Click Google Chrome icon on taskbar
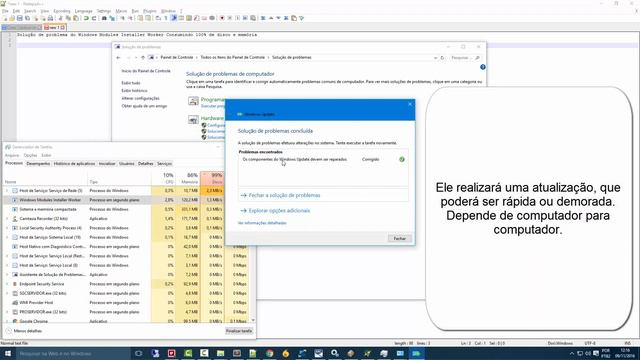The image size is (640, 360). (269, 353)
